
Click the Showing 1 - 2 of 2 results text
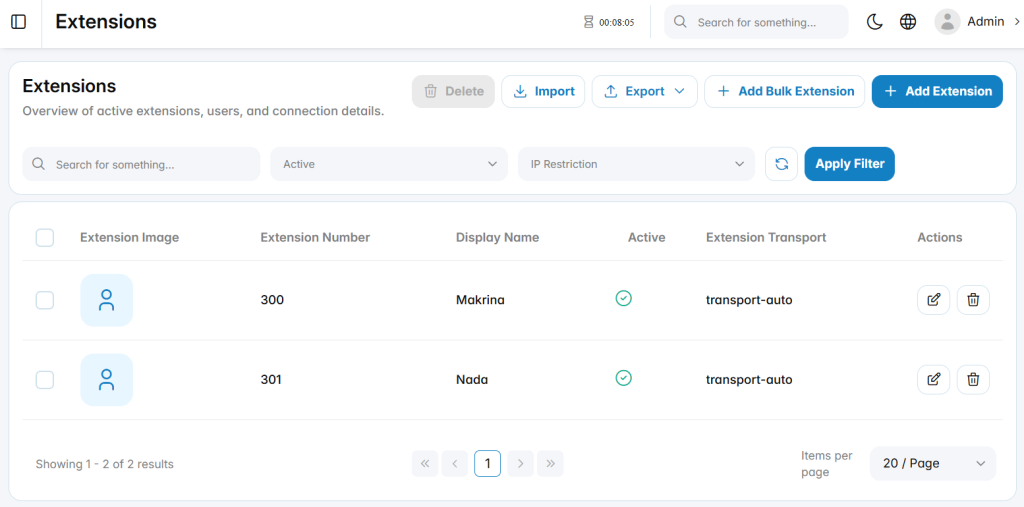[104, 465]
